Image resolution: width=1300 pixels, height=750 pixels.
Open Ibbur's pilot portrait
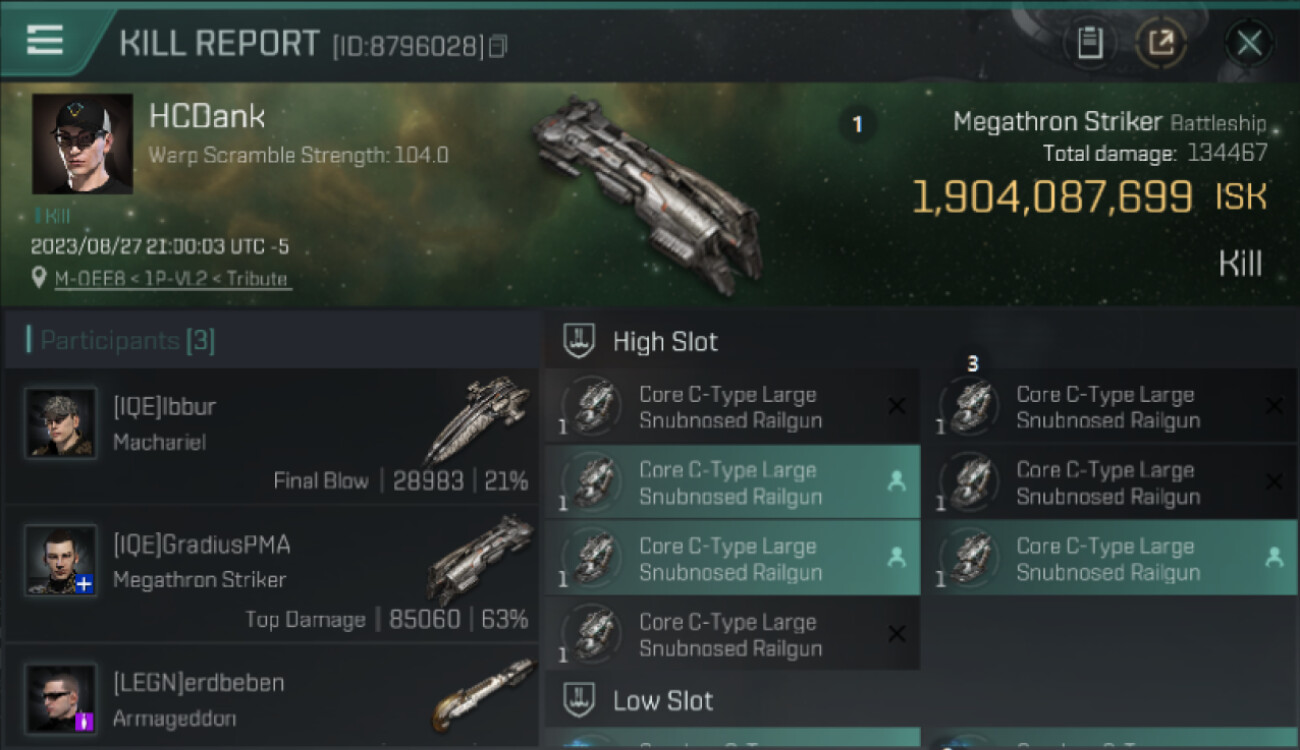pyautogui.click(x=61, y=423)
